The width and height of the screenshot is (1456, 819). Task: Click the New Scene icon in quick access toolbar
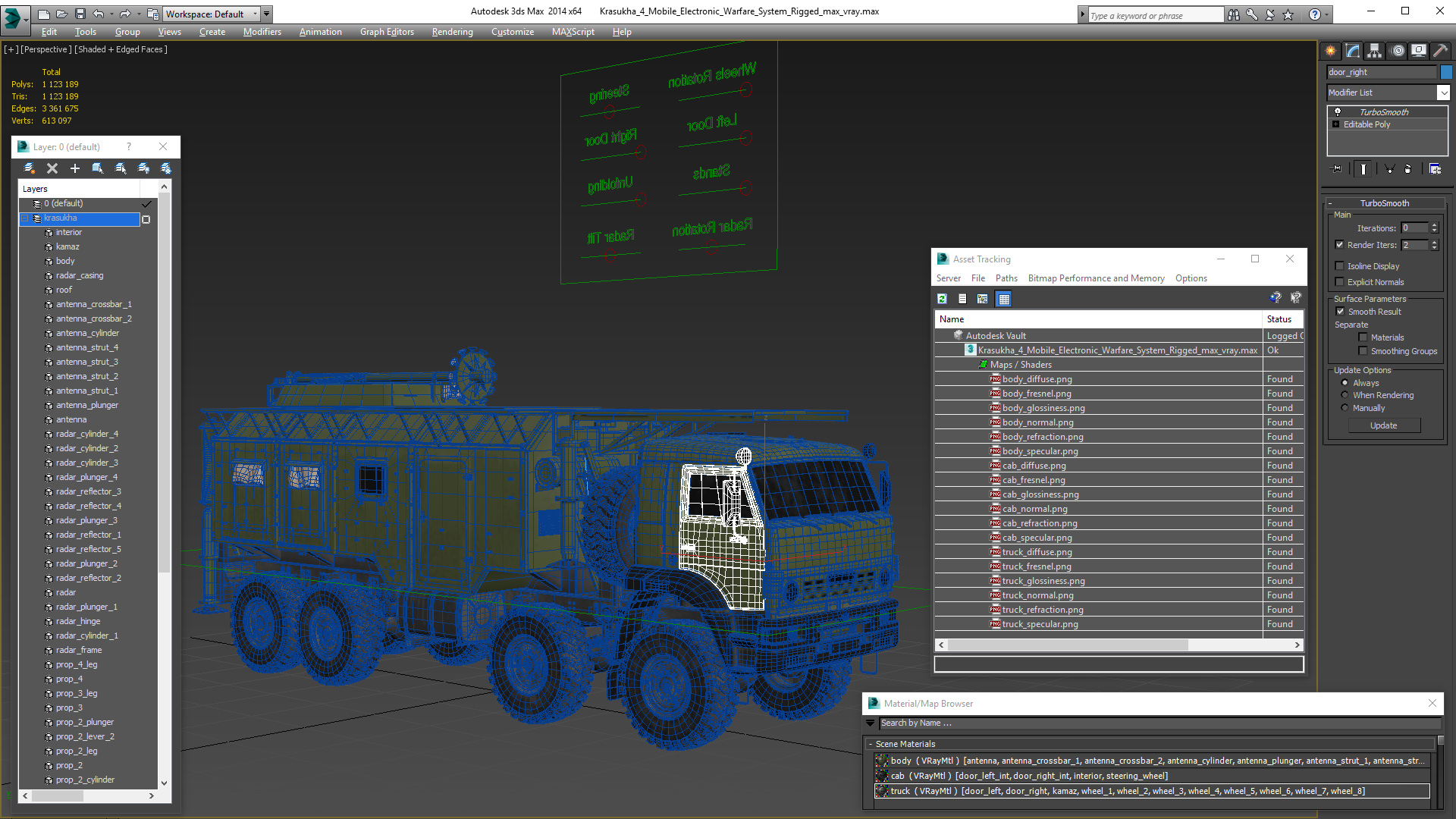pos(43,14)
